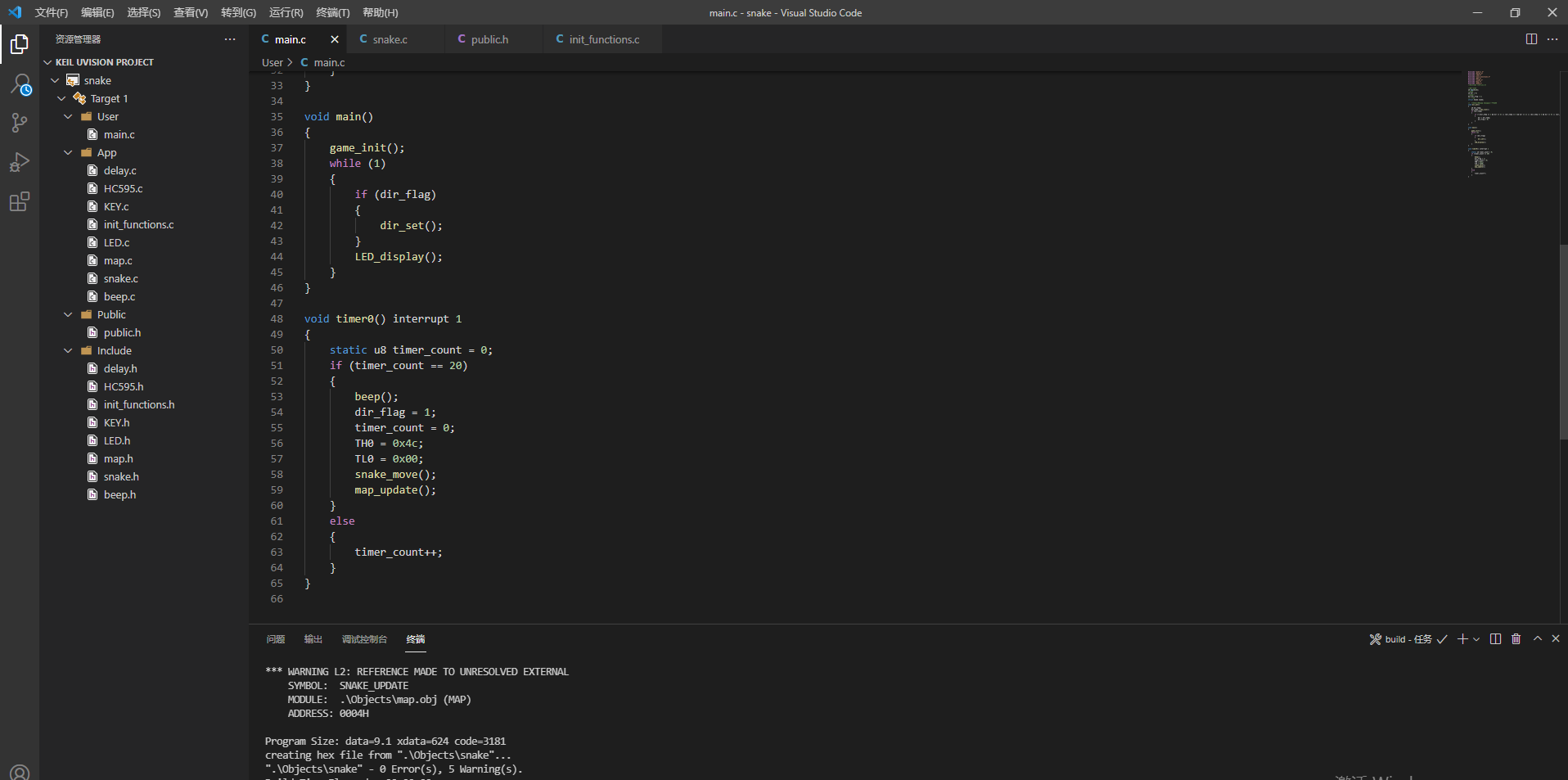1568x780 pixels.
Task: Close the main.c editor tab
Action: pyautogui.click(x=335, y=39)
